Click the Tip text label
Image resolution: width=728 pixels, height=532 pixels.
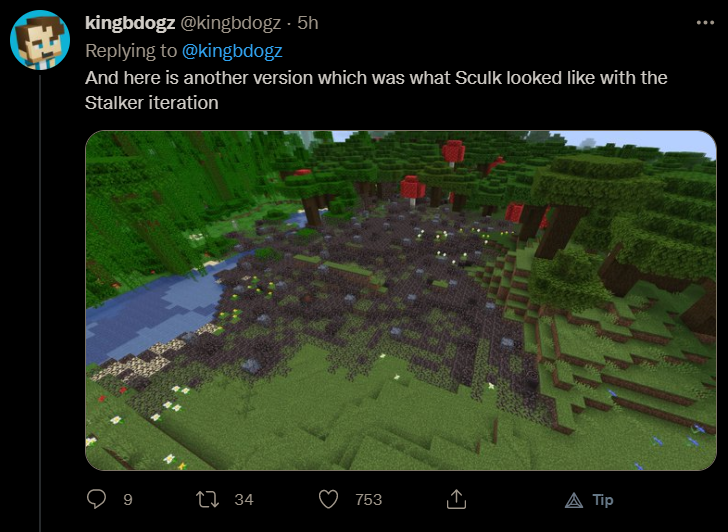click(x=603, y=500)
